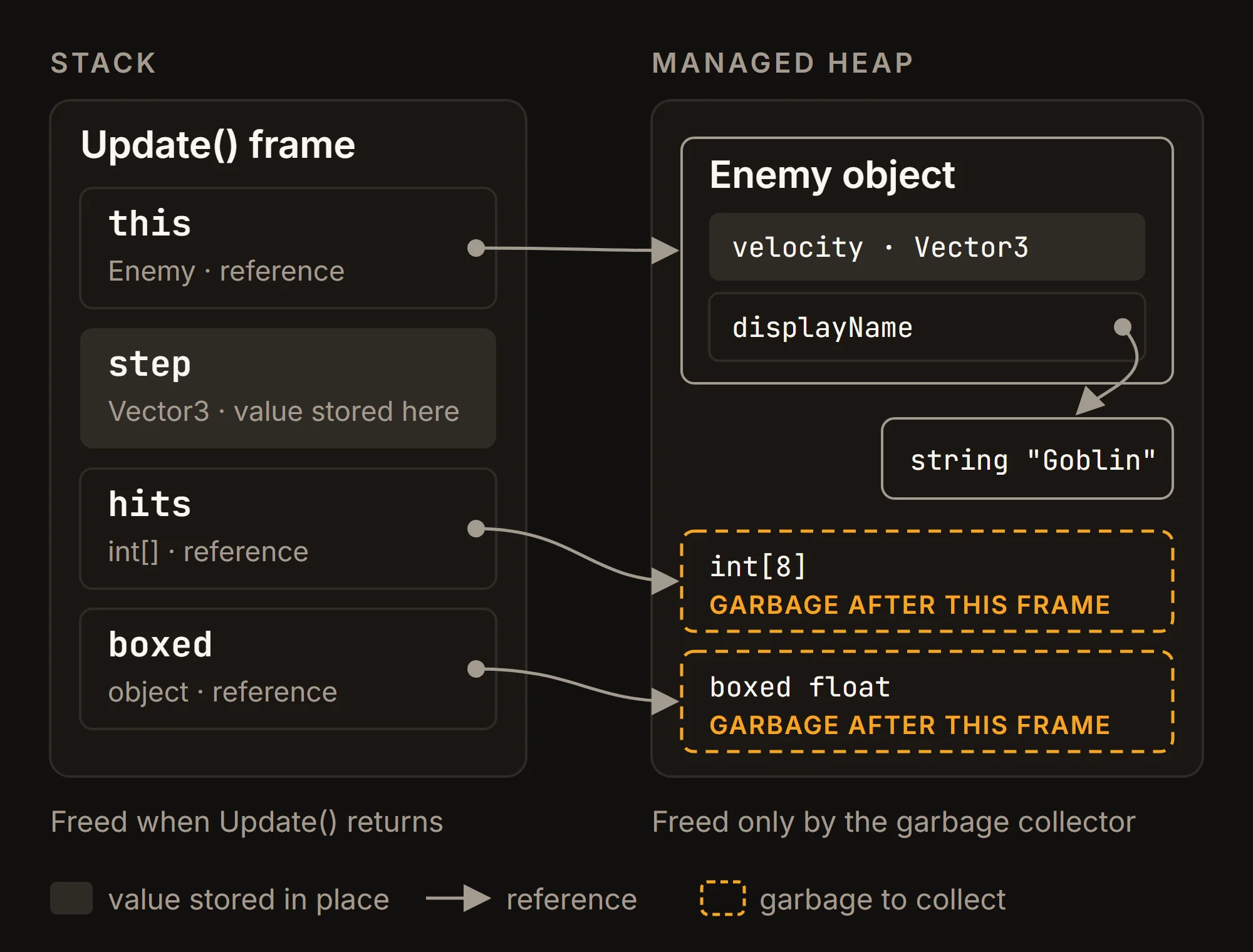Select the 'displayName' field label

(823, 328)
